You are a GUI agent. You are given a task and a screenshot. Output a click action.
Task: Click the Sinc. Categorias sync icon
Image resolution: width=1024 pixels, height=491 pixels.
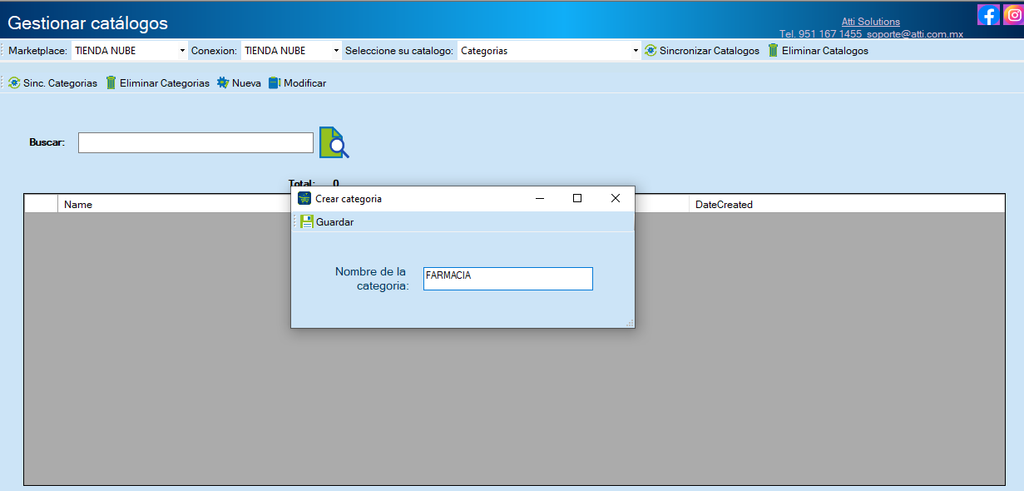coord(14,83)
